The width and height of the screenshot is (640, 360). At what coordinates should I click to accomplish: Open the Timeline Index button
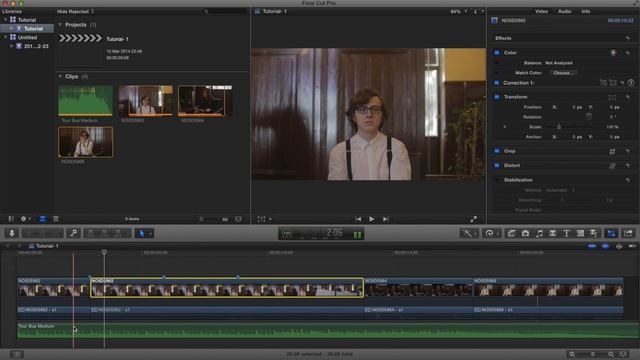[17, 354]
